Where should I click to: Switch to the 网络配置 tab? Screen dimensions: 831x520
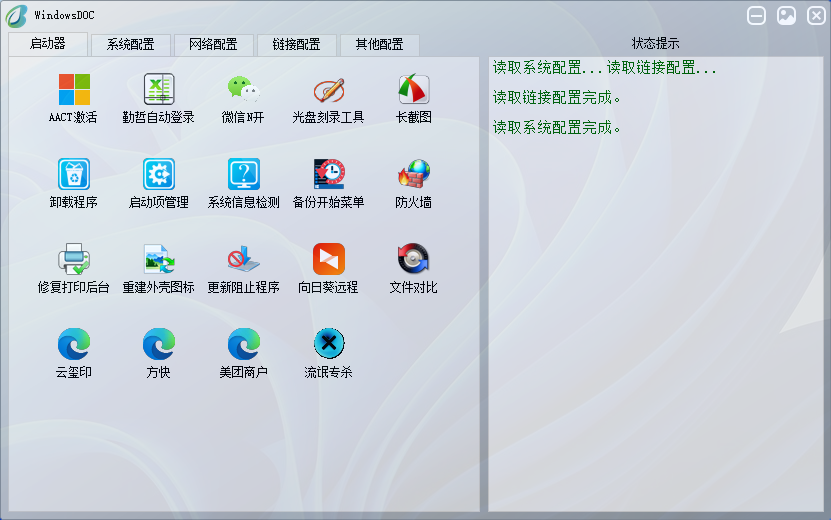point(213,45)
